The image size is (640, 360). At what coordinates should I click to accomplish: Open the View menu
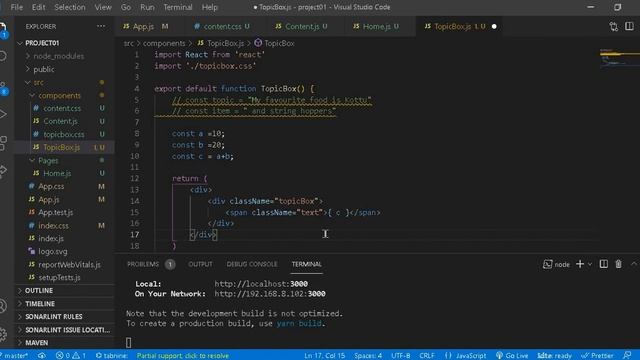103,7
